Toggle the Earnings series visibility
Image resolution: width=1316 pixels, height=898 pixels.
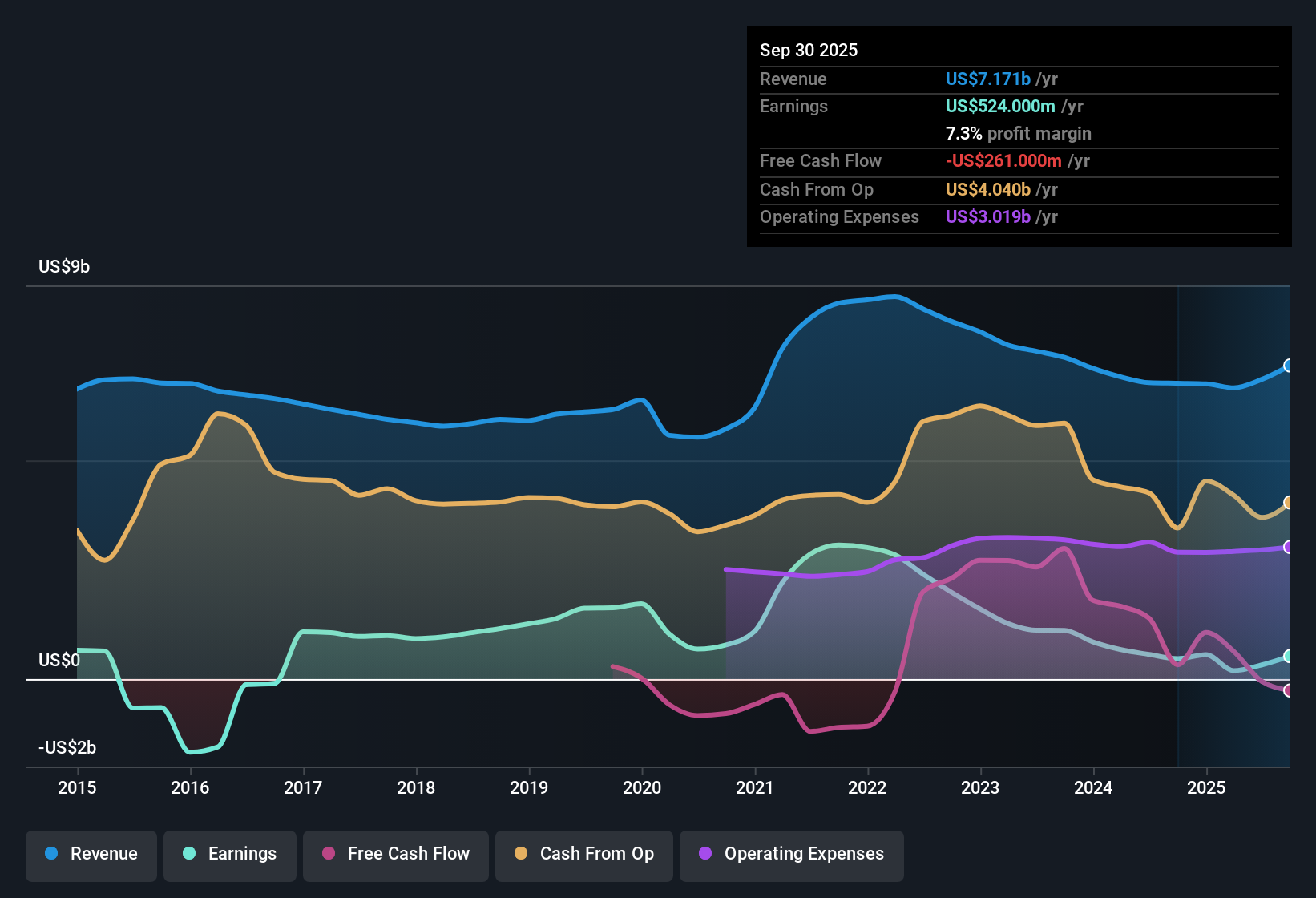pyautogui.click(x=230, y=854)
